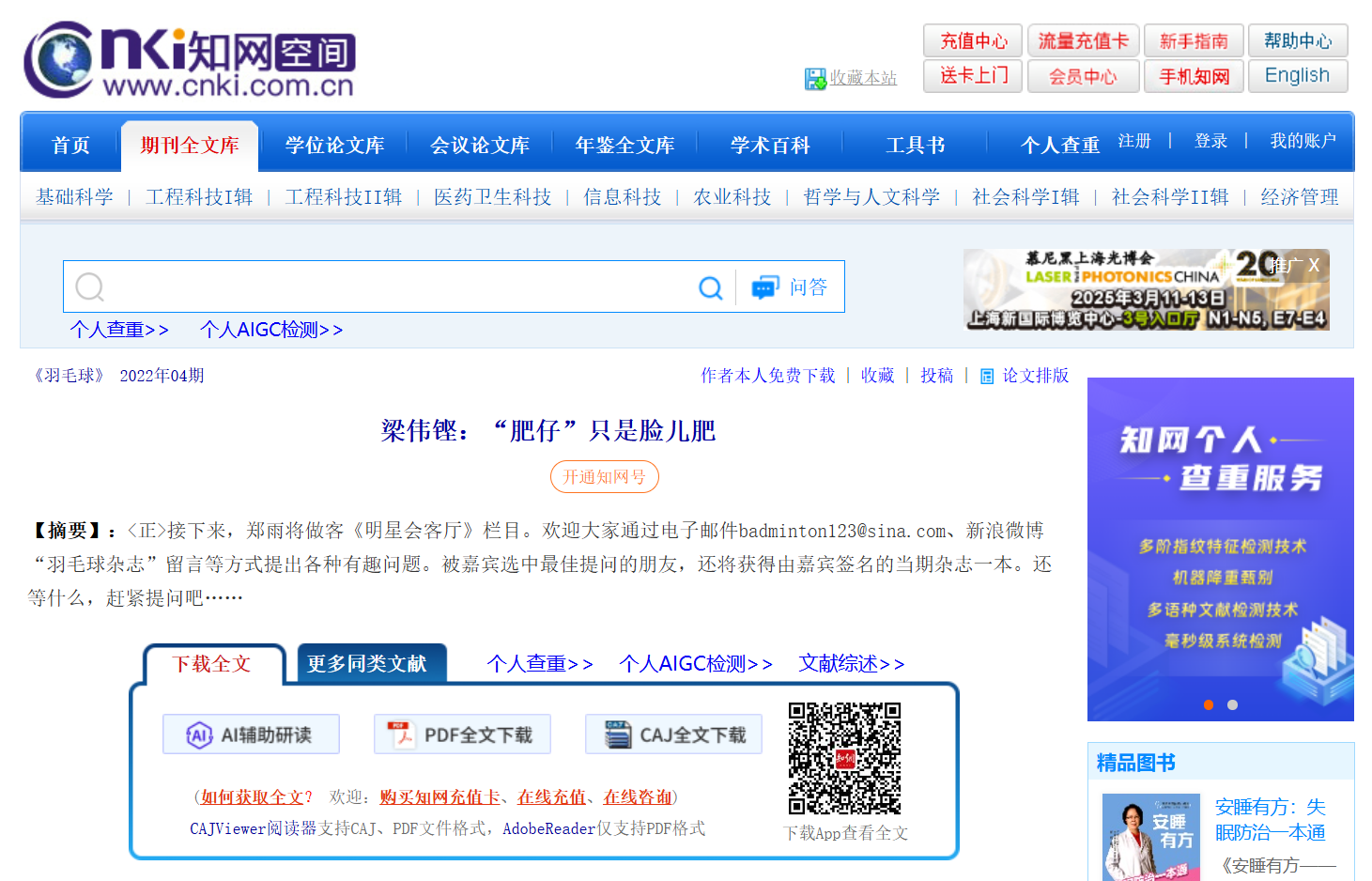Viewport: 1372px width, 881px height.
Task: Open the 问答 chat bubble icon
Action: pyautogui.click(x=765, y=287)
